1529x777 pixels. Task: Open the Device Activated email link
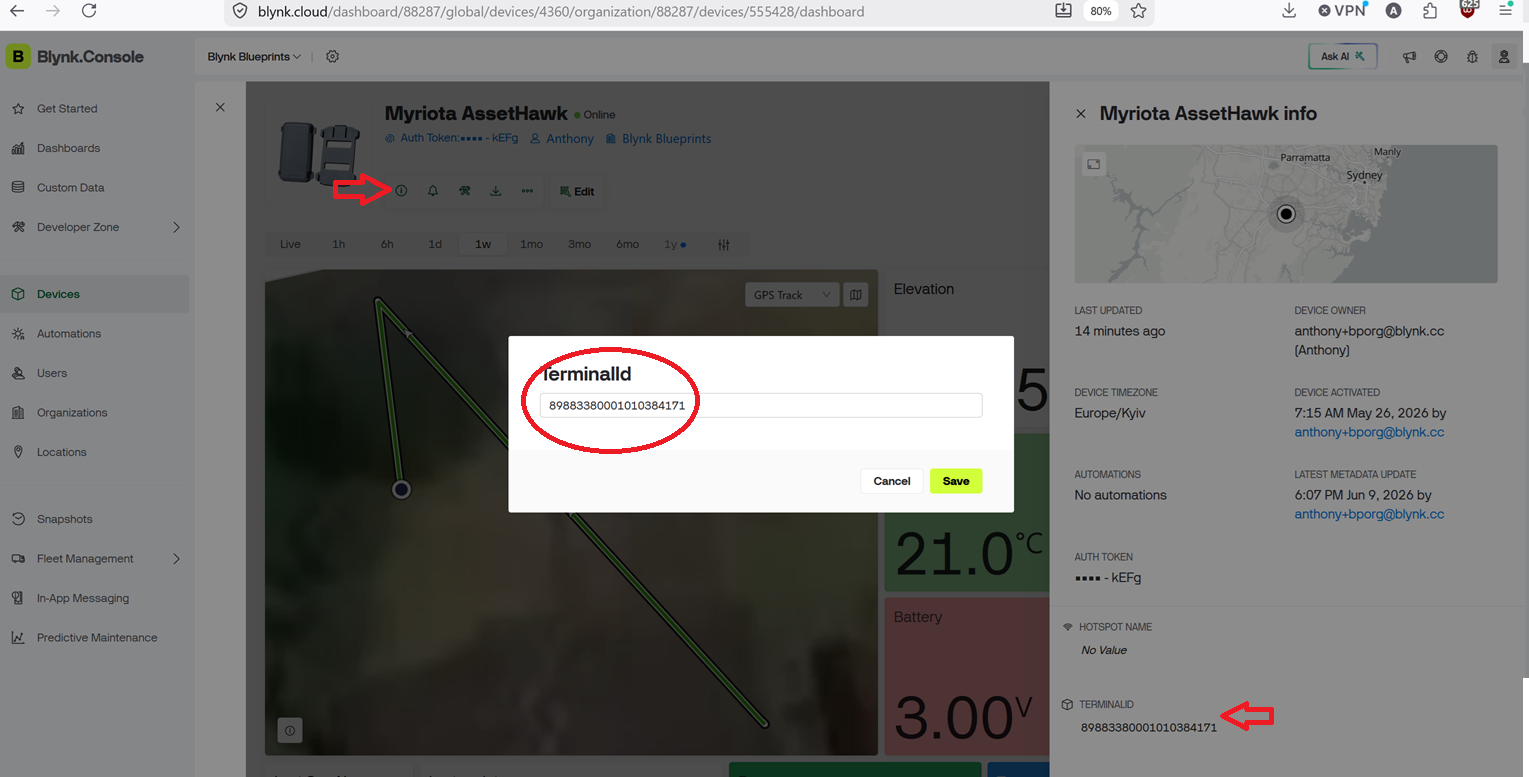click(x=1369, y=432)
